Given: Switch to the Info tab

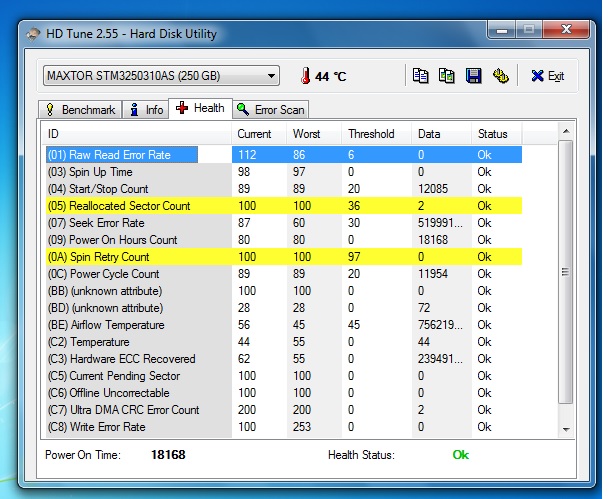Looking at the screenshot, I should 146,109.
